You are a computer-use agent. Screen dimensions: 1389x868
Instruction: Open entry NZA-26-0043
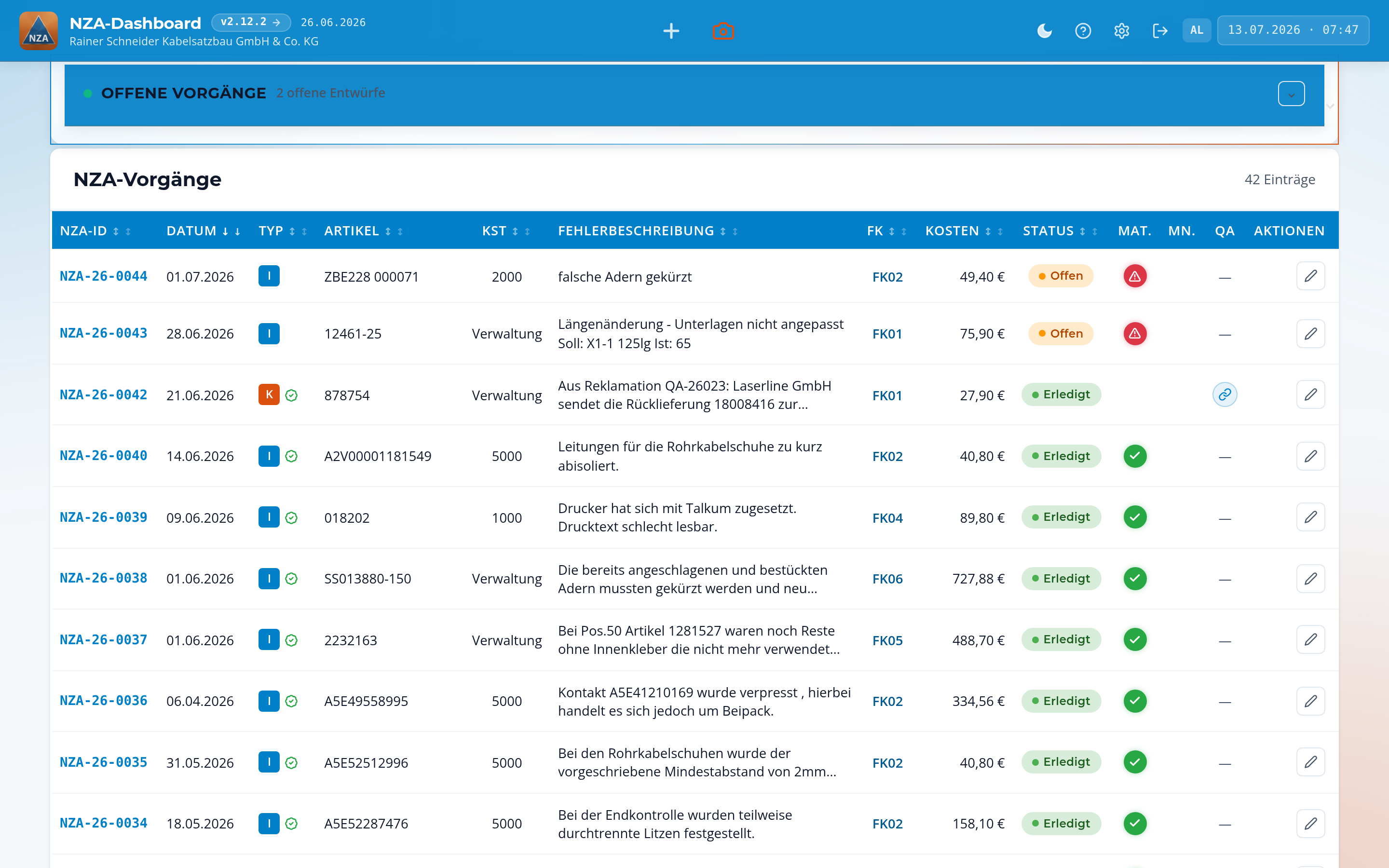103,333
